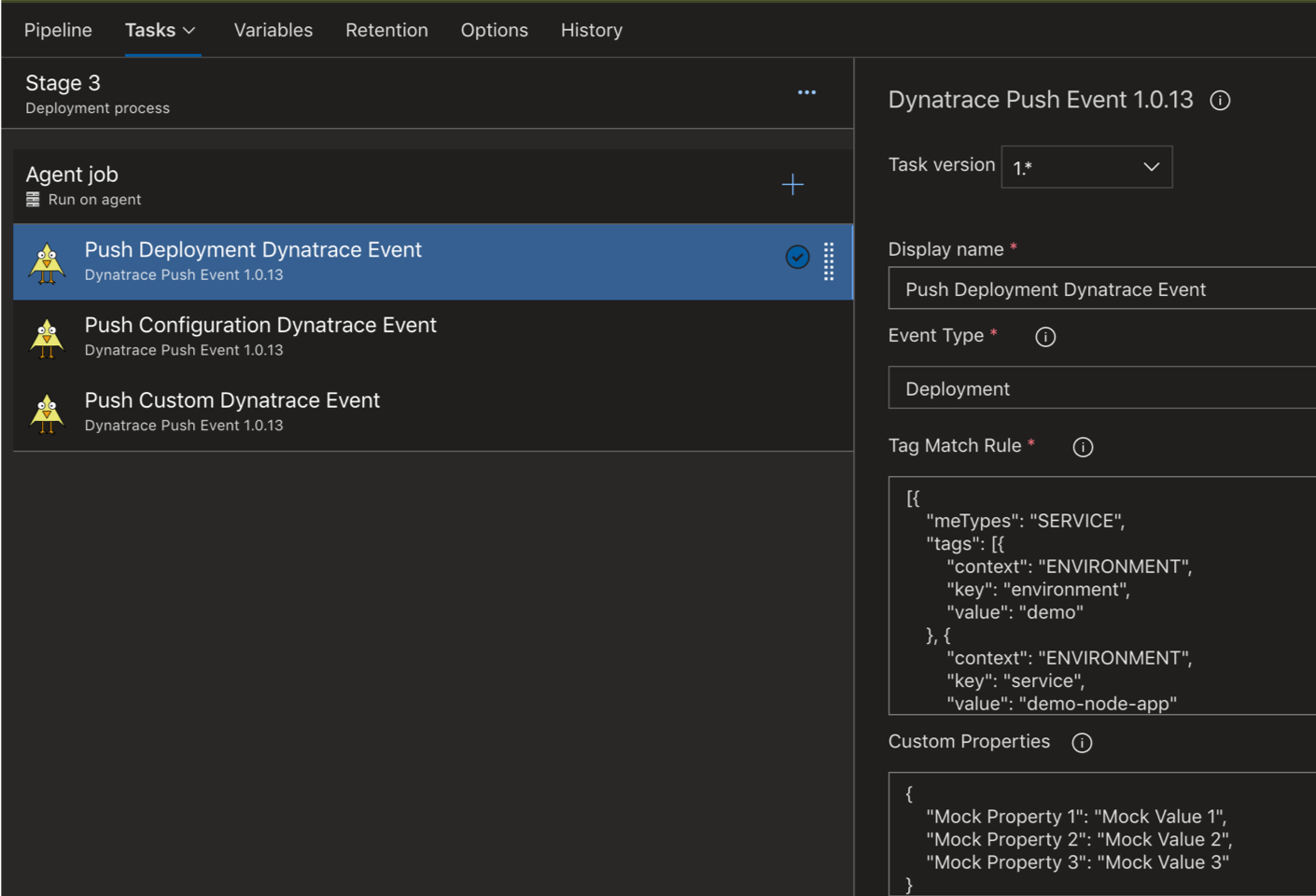Click the Dynatrace Push Event 1.0.13 heading
Viewport: 1316px width, 896px height.
(1041, 100)
